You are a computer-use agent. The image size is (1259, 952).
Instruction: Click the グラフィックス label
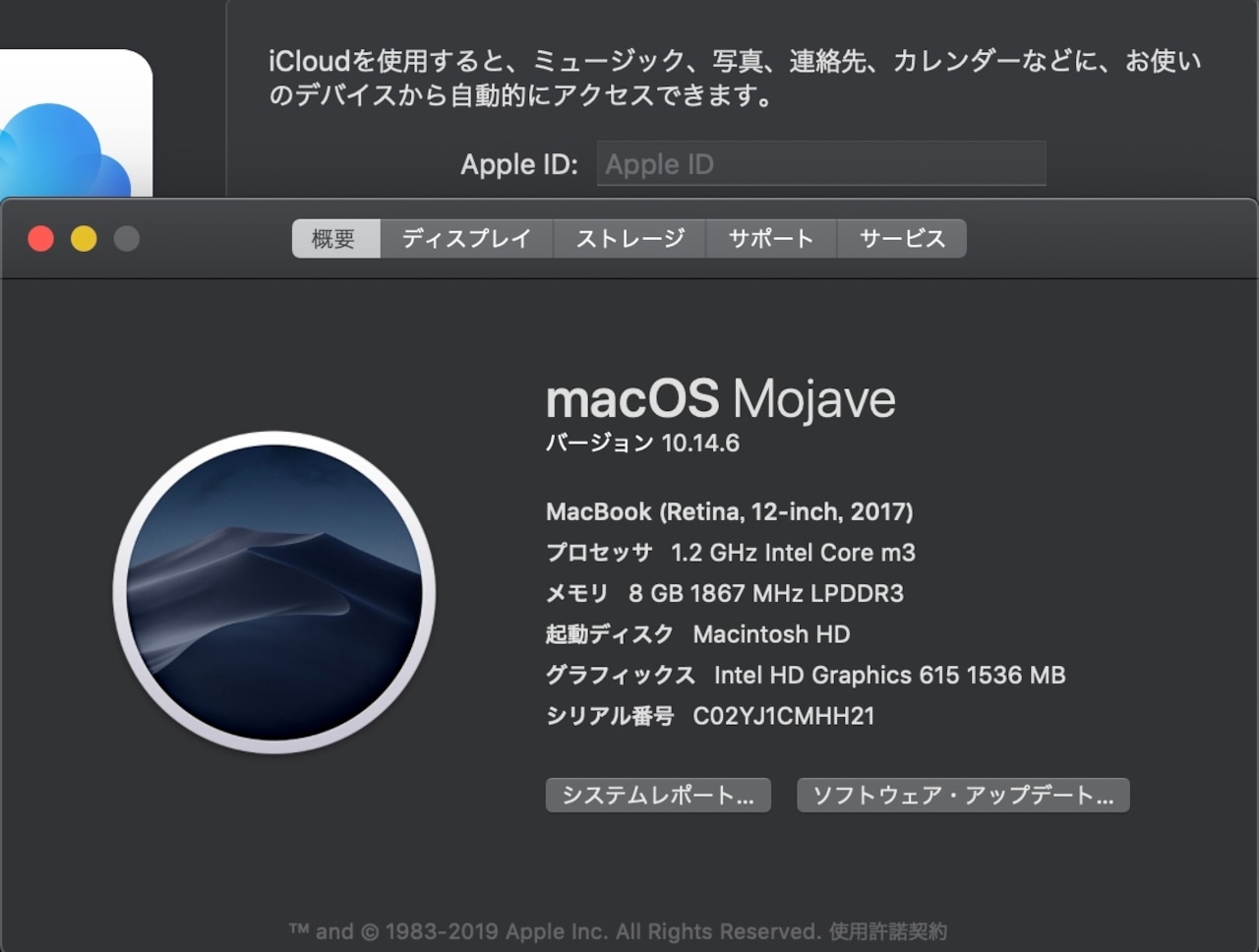(621, 676)
